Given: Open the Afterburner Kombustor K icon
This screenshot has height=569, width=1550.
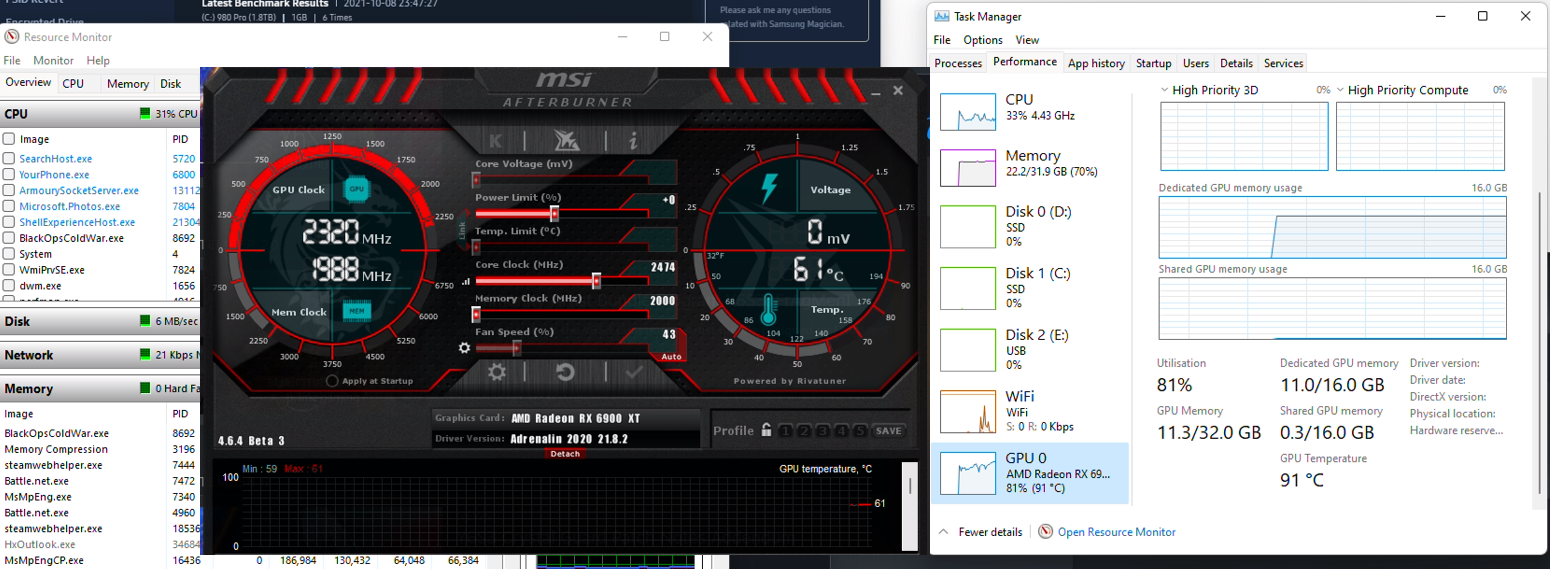Looking at the screenshot, I should [497, 140].
